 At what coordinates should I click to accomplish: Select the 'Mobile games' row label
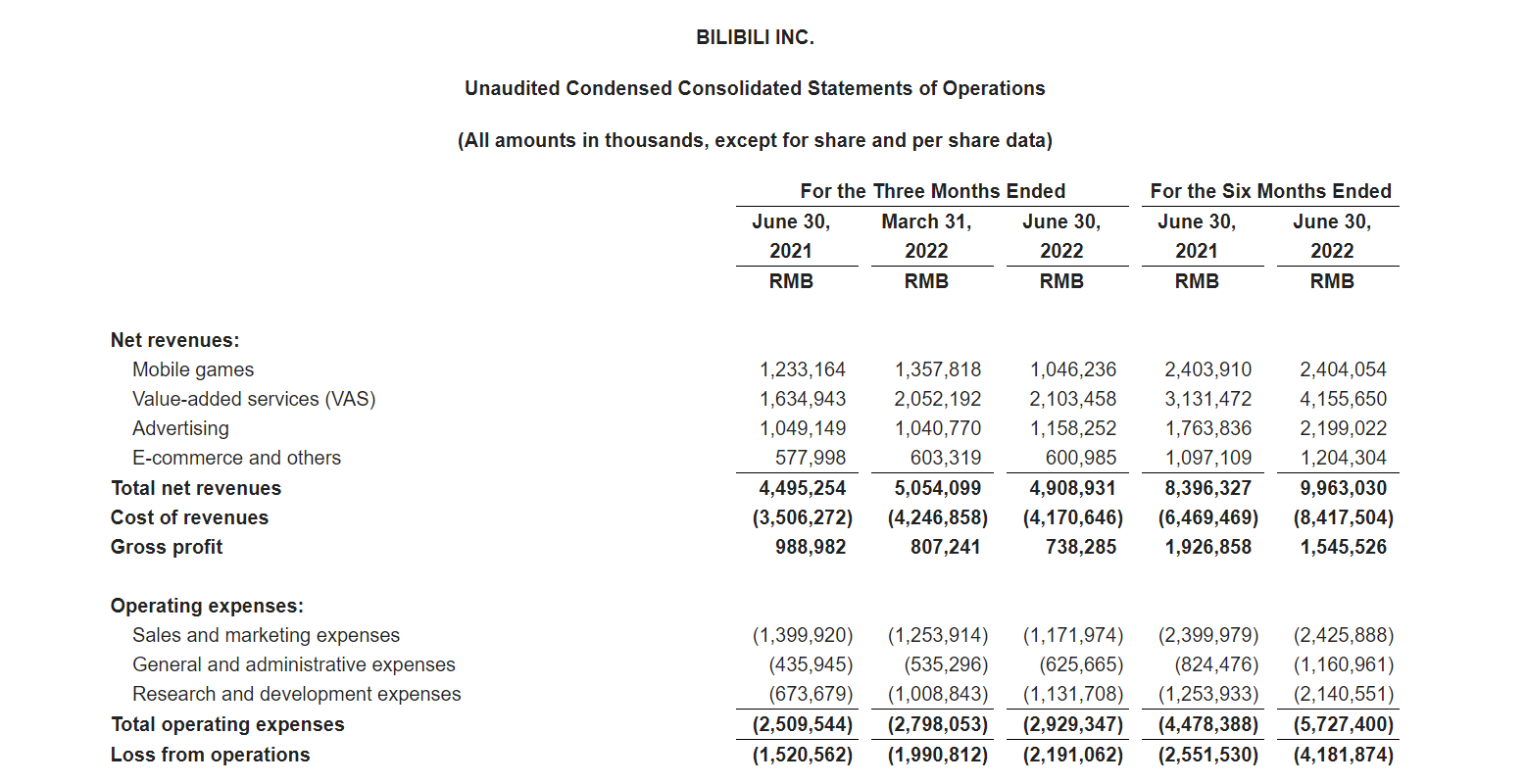click(193, 369)
